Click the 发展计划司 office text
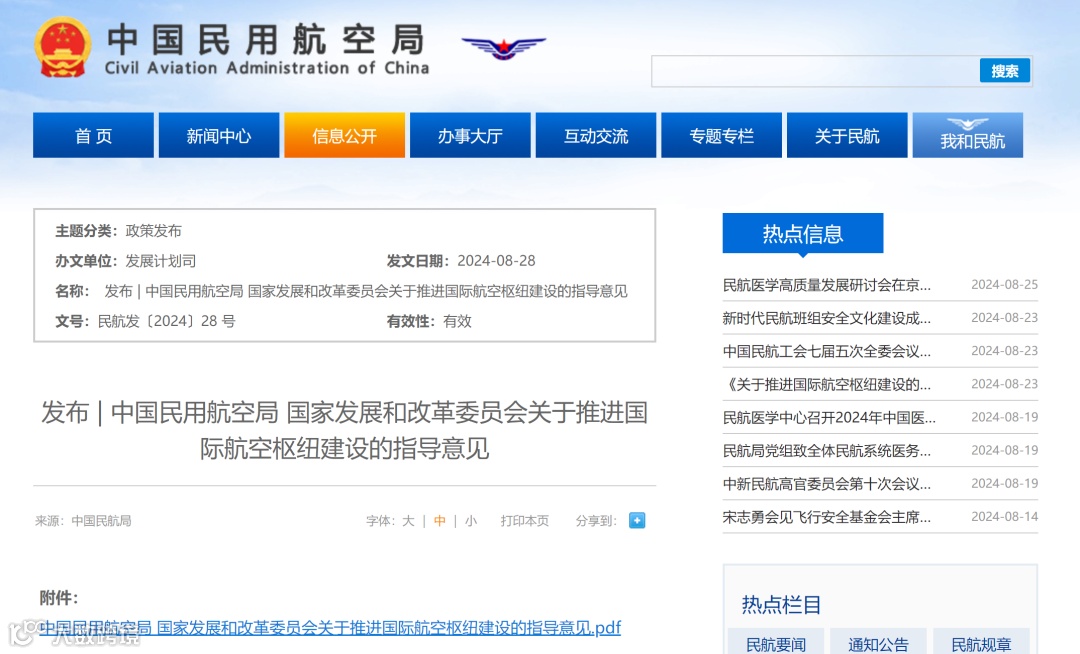The image size is (1080, 654). (x=160, y=261)
